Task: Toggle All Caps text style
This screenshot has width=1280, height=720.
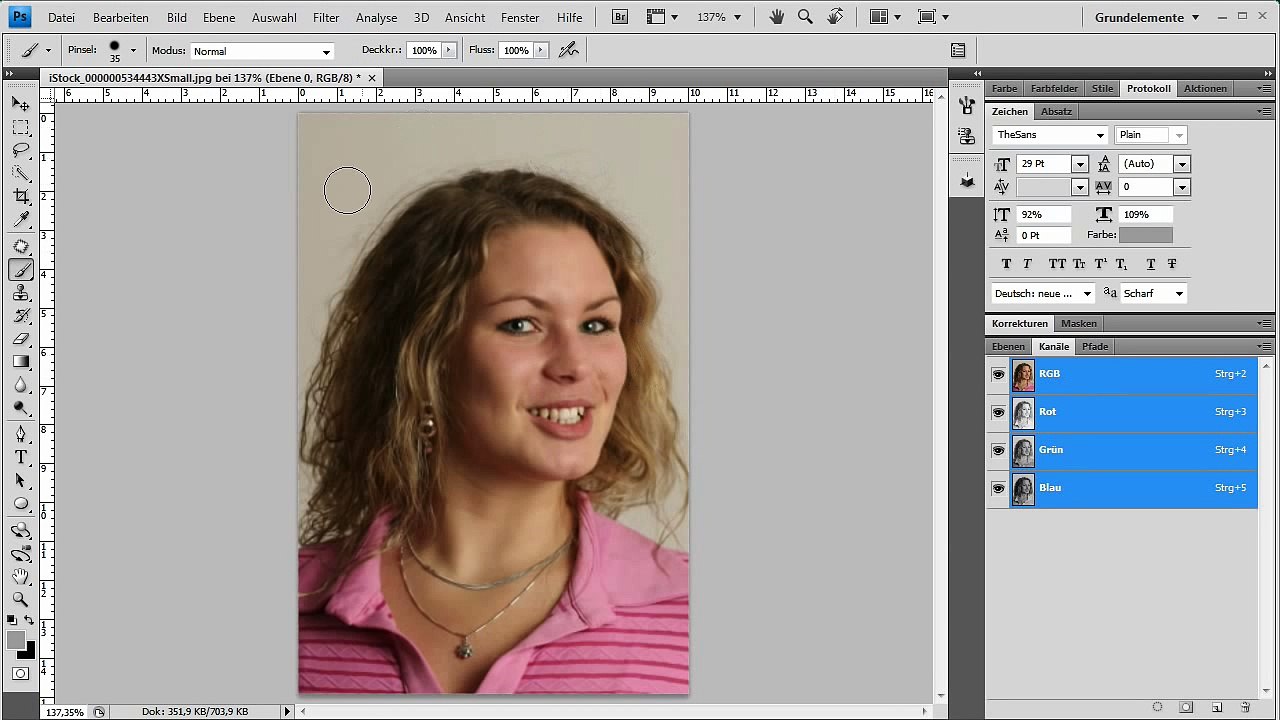Action: coord(1056,264)
